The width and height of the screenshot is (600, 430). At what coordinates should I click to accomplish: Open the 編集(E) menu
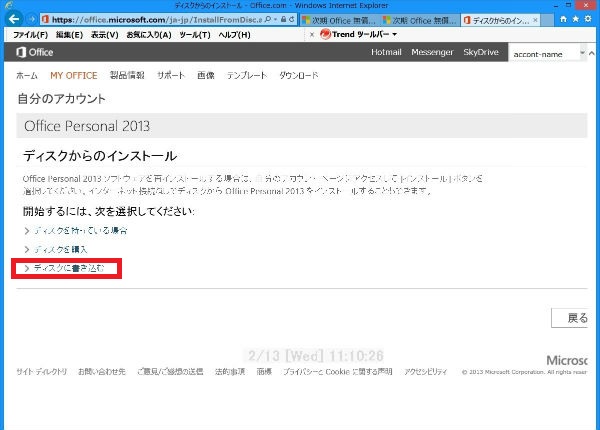point(69,35)
